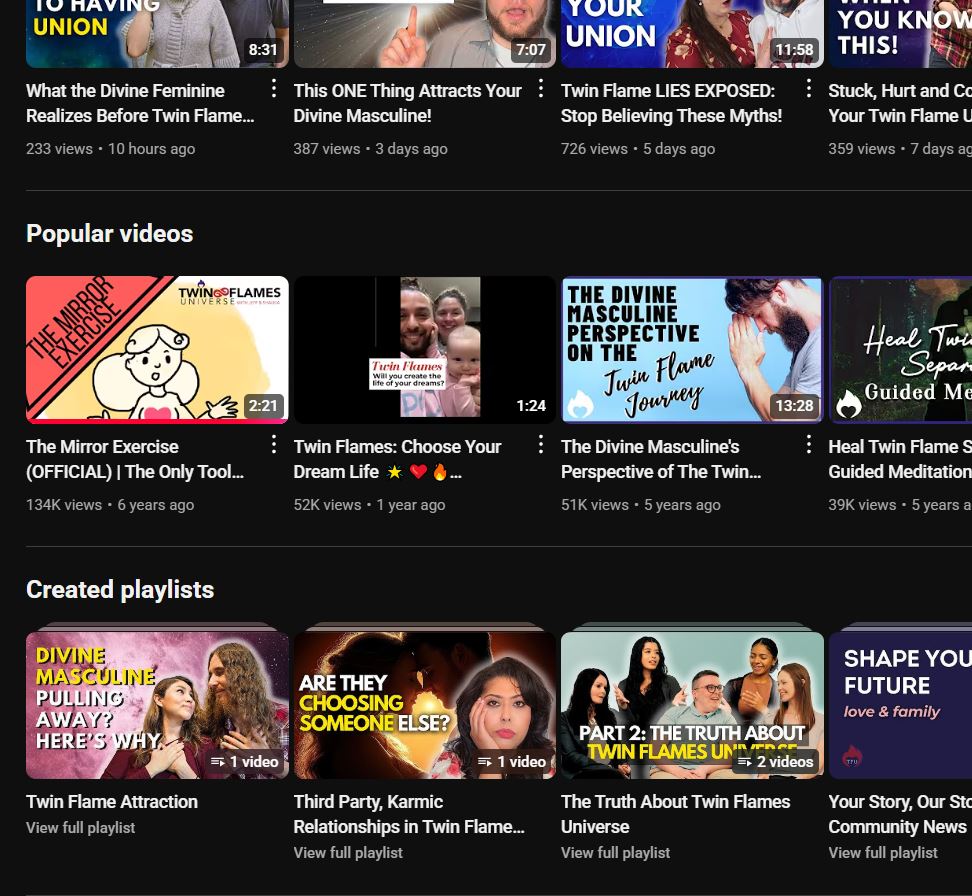Open Divine Masculine Perspective video thumbnail
Image resolution: width=972 pixels, height=896 pixels.
pyautogui.click(x=692, y=350)
